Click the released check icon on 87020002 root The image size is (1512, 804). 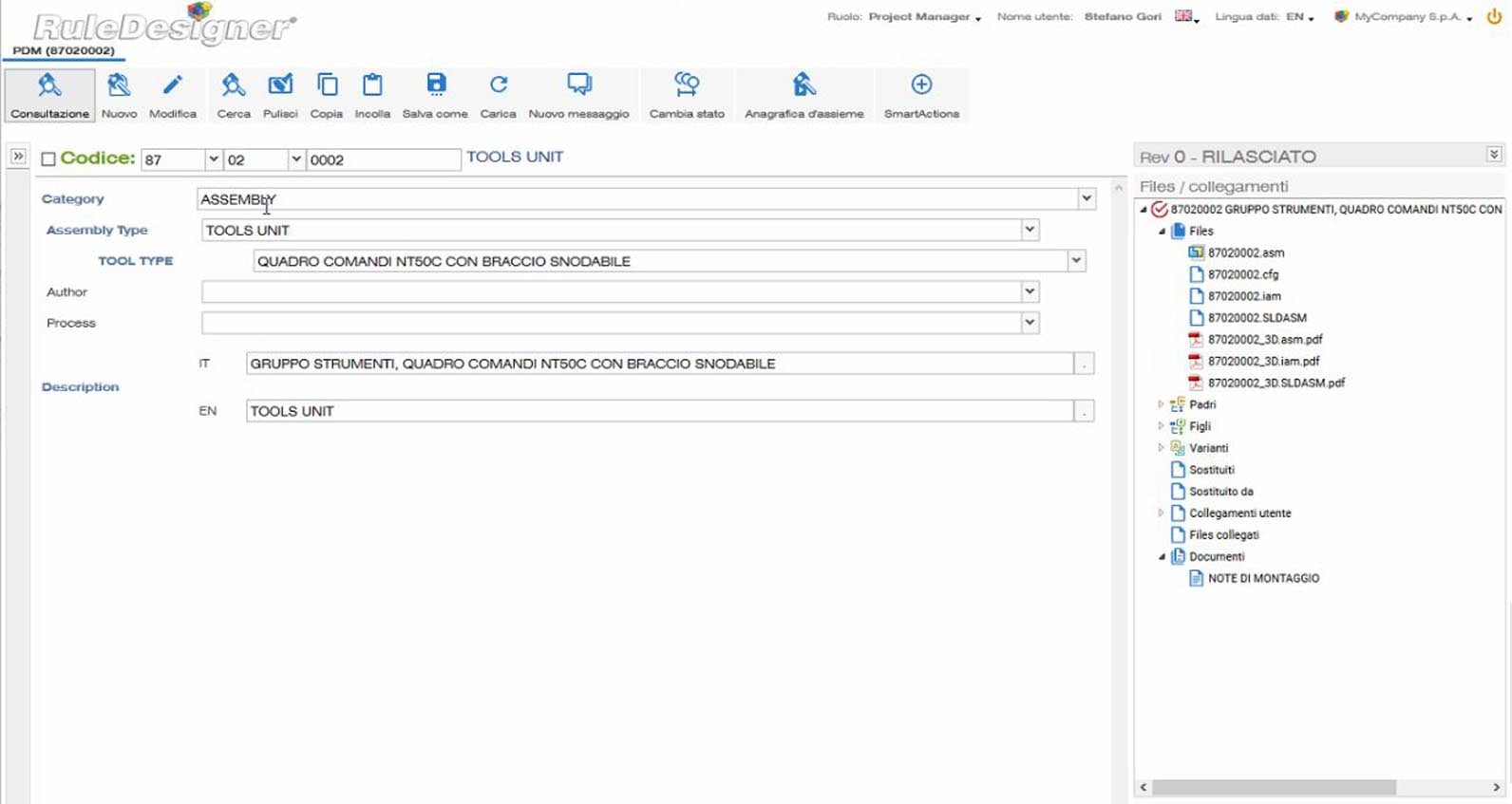click(1160, 209)
